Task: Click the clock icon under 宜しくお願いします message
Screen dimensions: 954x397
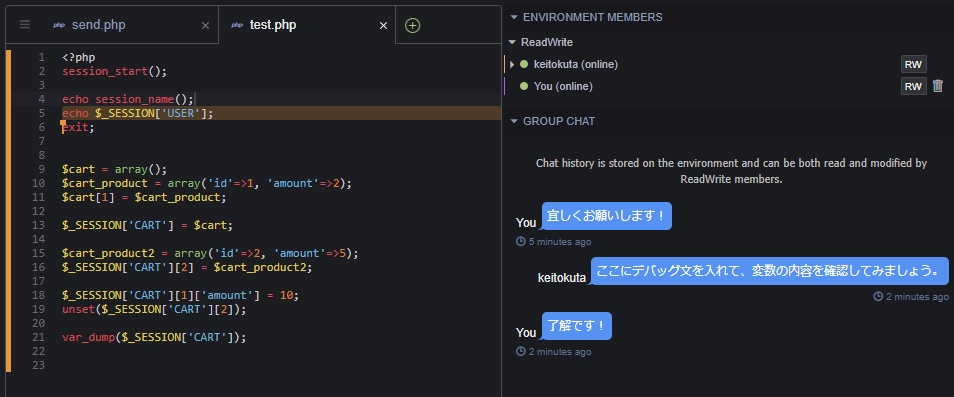Action: tap(520, 241)
